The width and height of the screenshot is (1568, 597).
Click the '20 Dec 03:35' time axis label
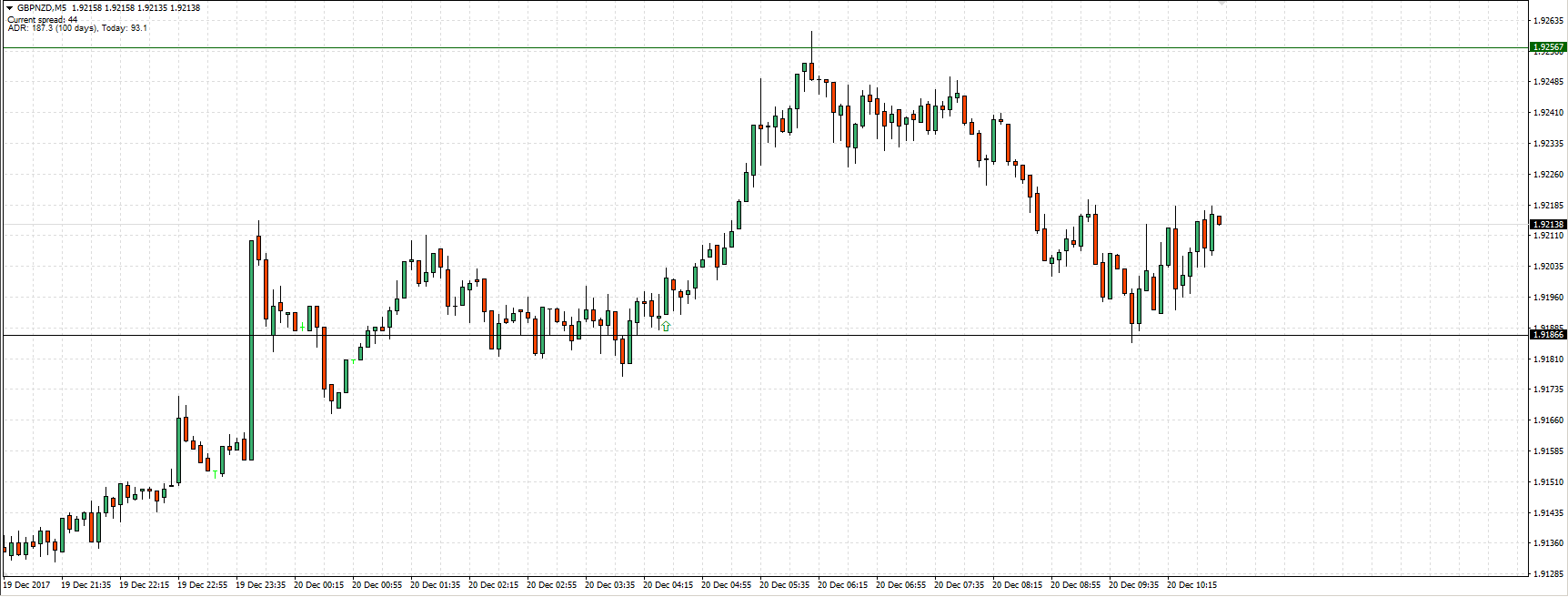[x=609, y=585]
